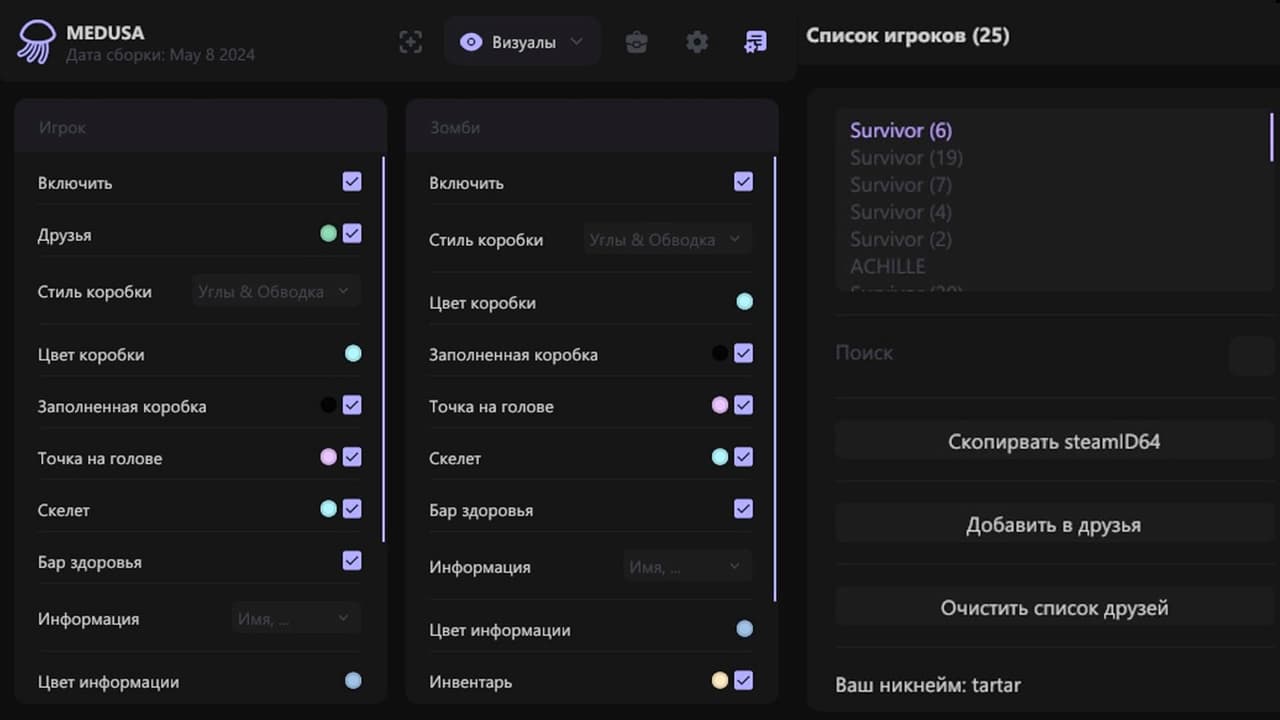Click the Medusa jellyfish logo
The width and height of the screenshot is (1280, 720).
tap(37, 42)
